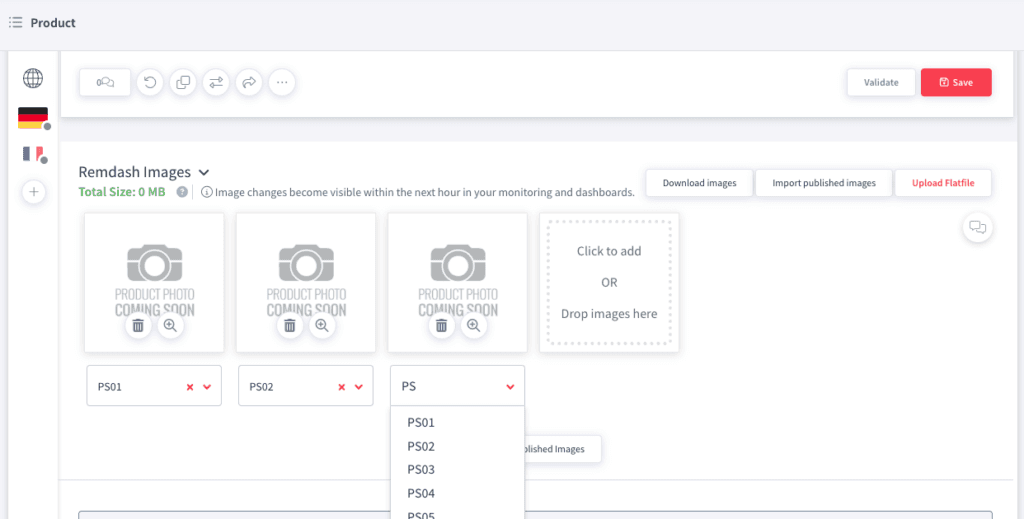
Task: Delete the first product image with trash icon
Action: 138,325
